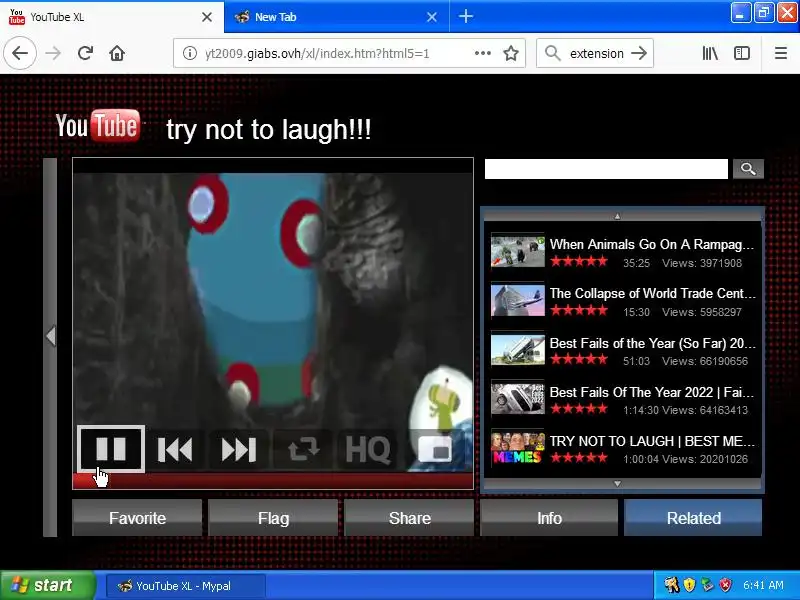
Task: Go to the browser home page
Action: (x=117, y=53)
